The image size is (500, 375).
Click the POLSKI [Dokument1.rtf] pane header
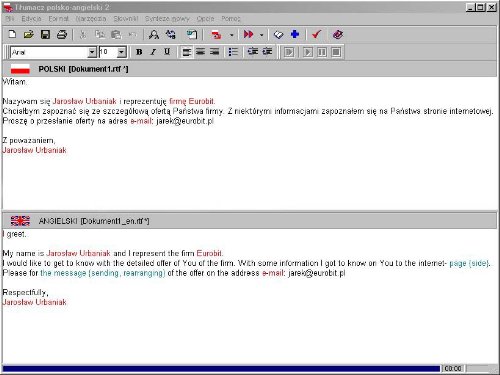coord(250,69)
